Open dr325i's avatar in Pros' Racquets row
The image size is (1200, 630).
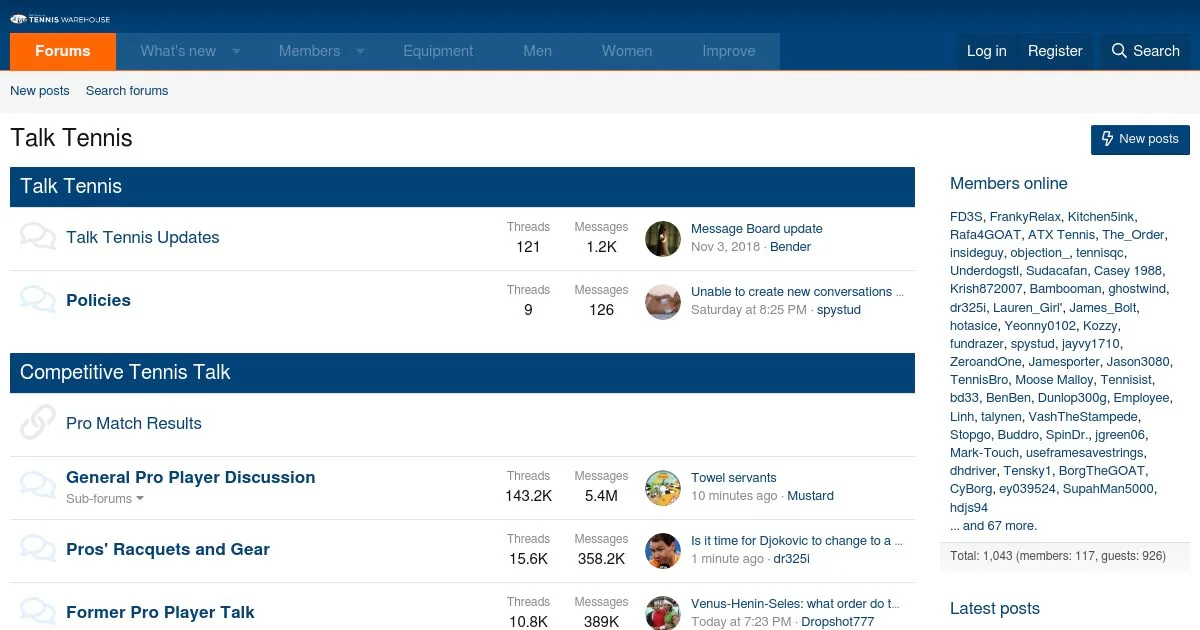[663, 550]
